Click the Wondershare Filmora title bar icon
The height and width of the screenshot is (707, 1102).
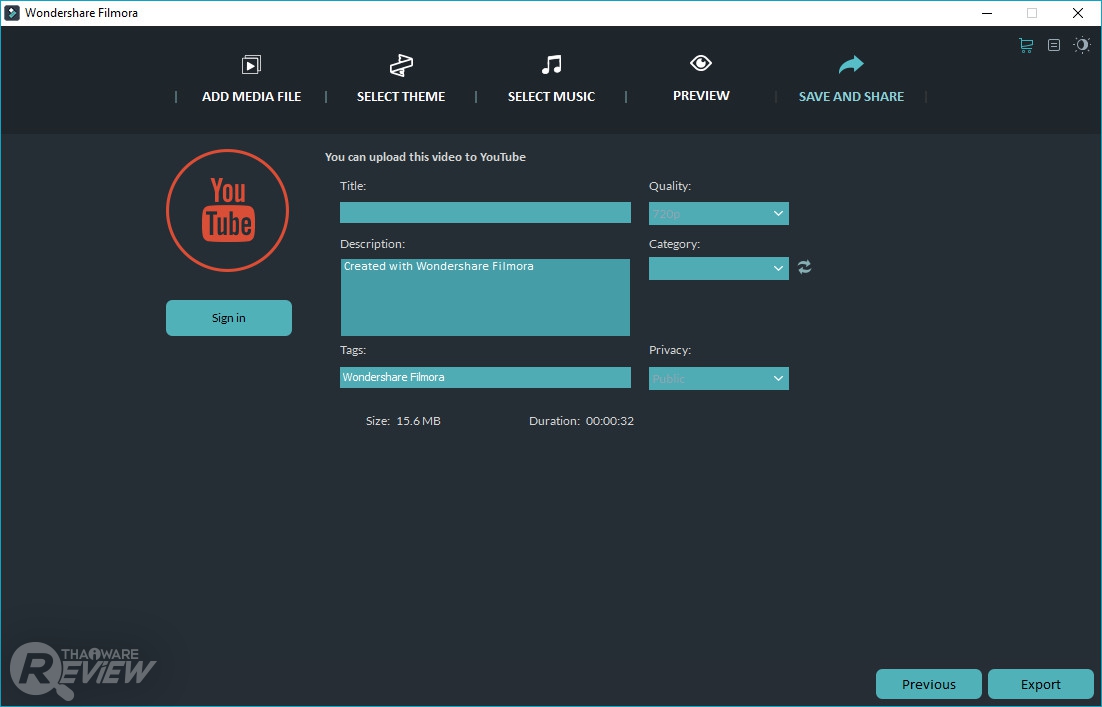[x=12, y=13]
